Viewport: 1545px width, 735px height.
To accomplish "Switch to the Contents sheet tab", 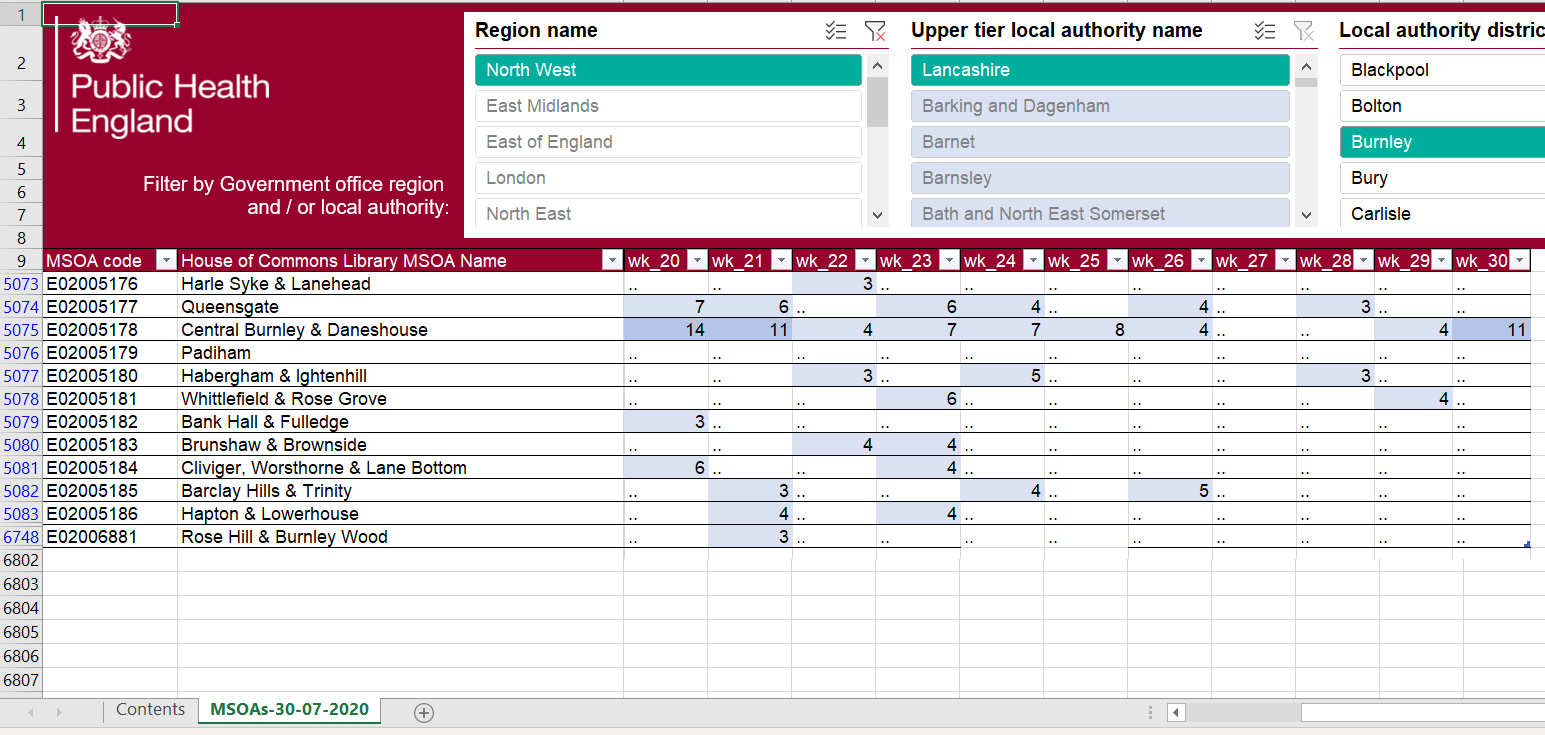I will pyautogui.click(x=150, y=710).
